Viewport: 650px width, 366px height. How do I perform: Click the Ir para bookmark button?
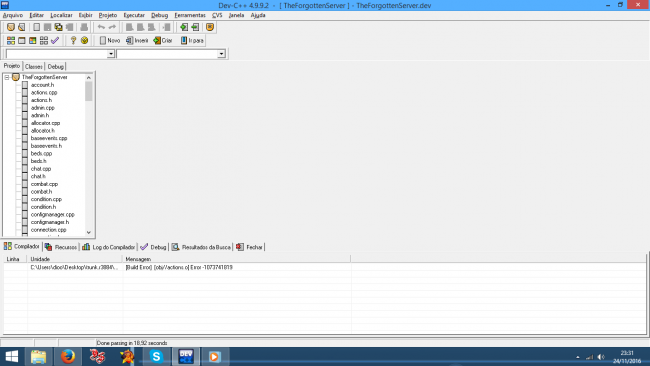pos(192,40)
